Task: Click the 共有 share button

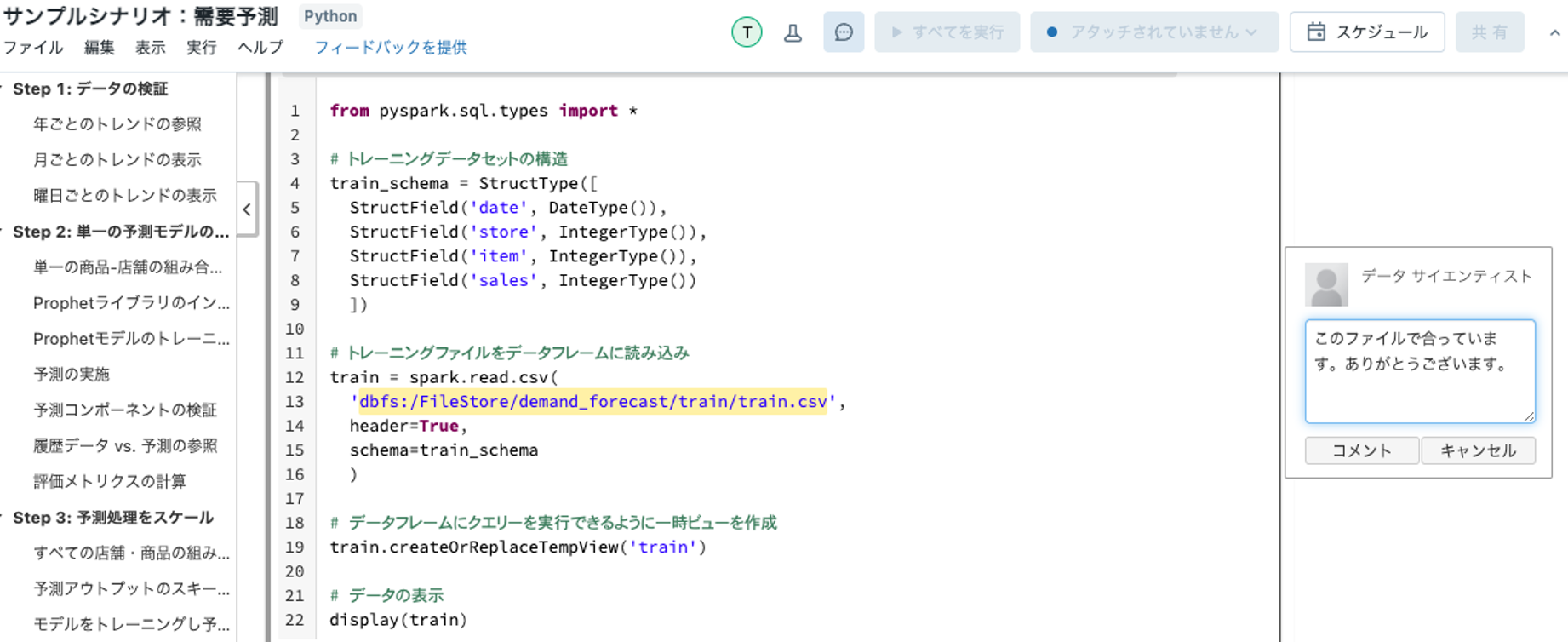Action: coord(1489,32)
